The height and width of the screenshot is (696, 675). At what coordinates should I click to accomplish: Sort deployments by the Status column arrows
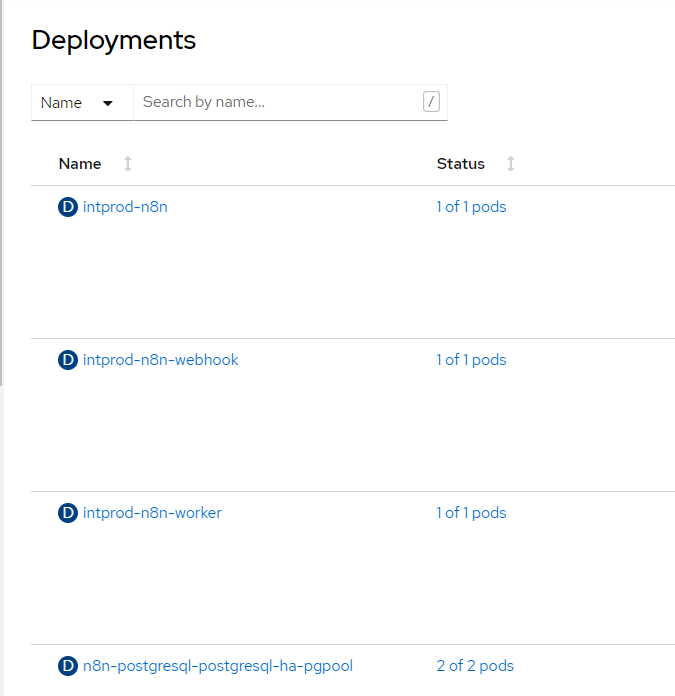511,164
